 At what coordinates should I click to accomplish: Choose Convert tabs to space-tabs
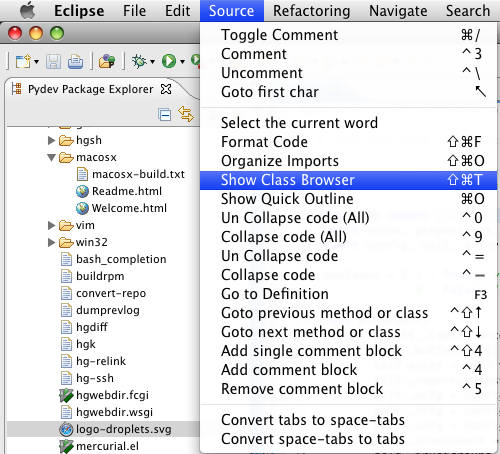pyautogui.click(x=348, y=420)
